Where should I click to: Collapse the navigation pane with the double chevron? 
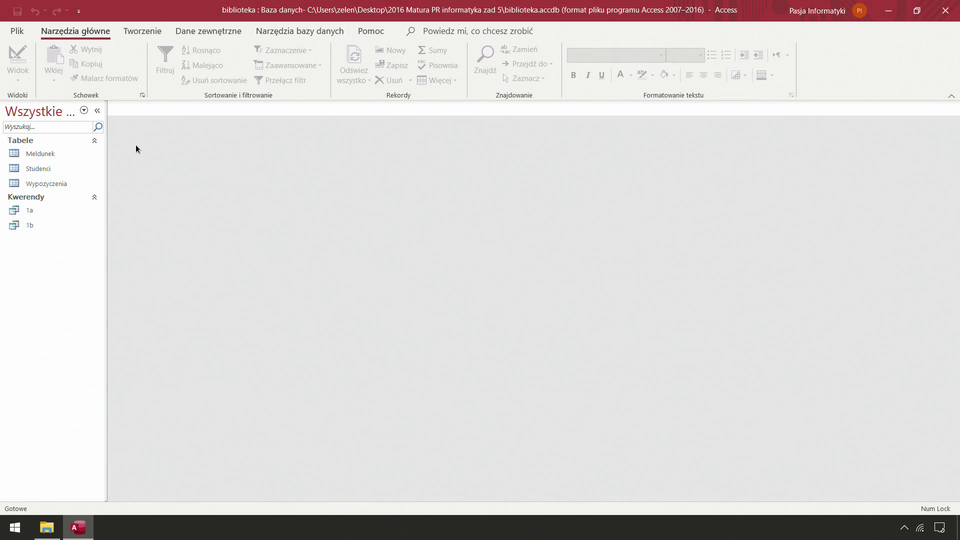[97, 111]
